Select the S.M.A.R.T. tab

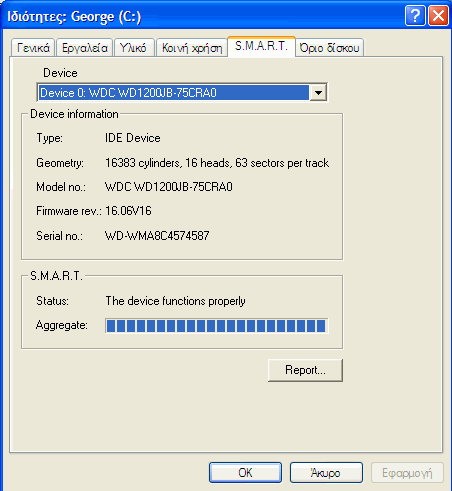pyautogui.click(x=261, y=46)
